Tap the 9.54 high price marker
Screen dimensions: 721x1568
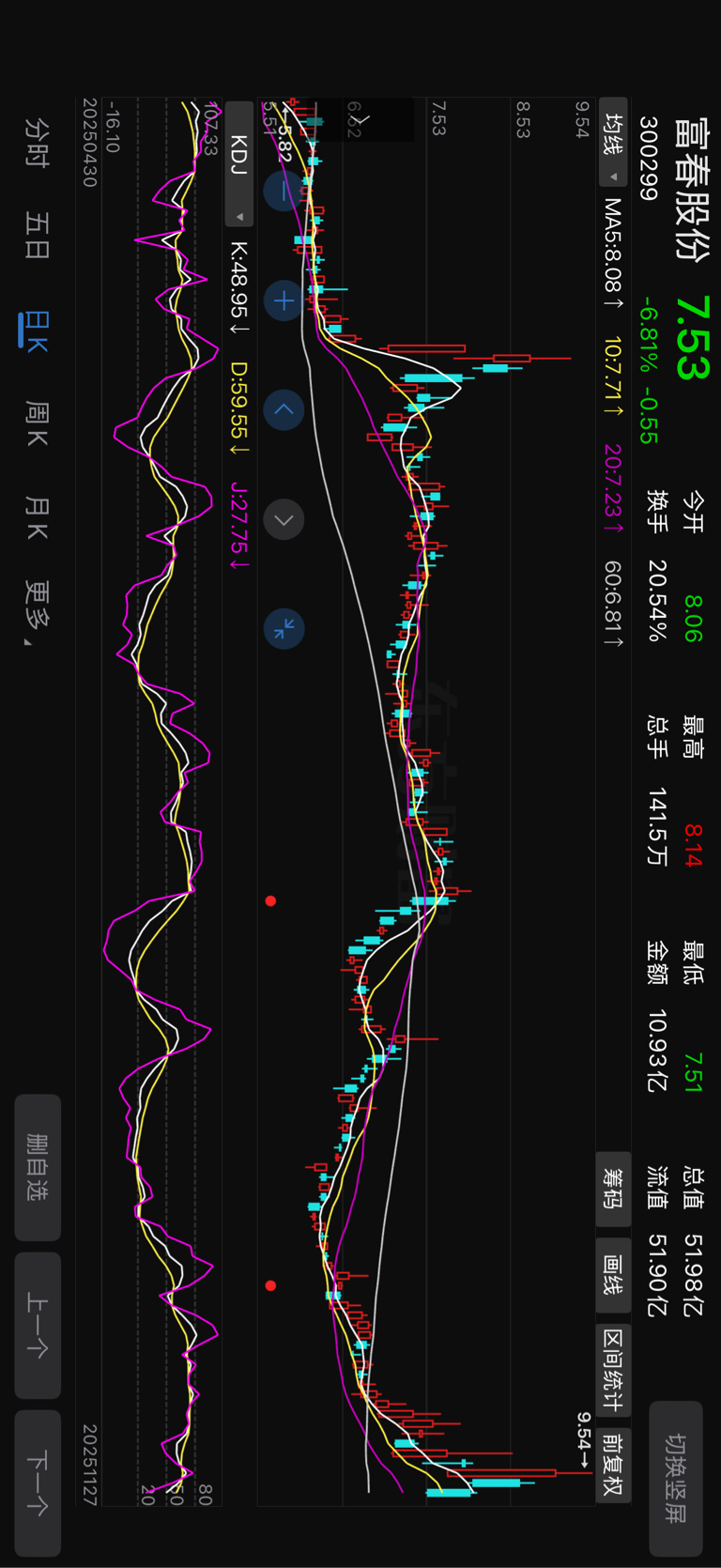click(x=584, y=1441)
